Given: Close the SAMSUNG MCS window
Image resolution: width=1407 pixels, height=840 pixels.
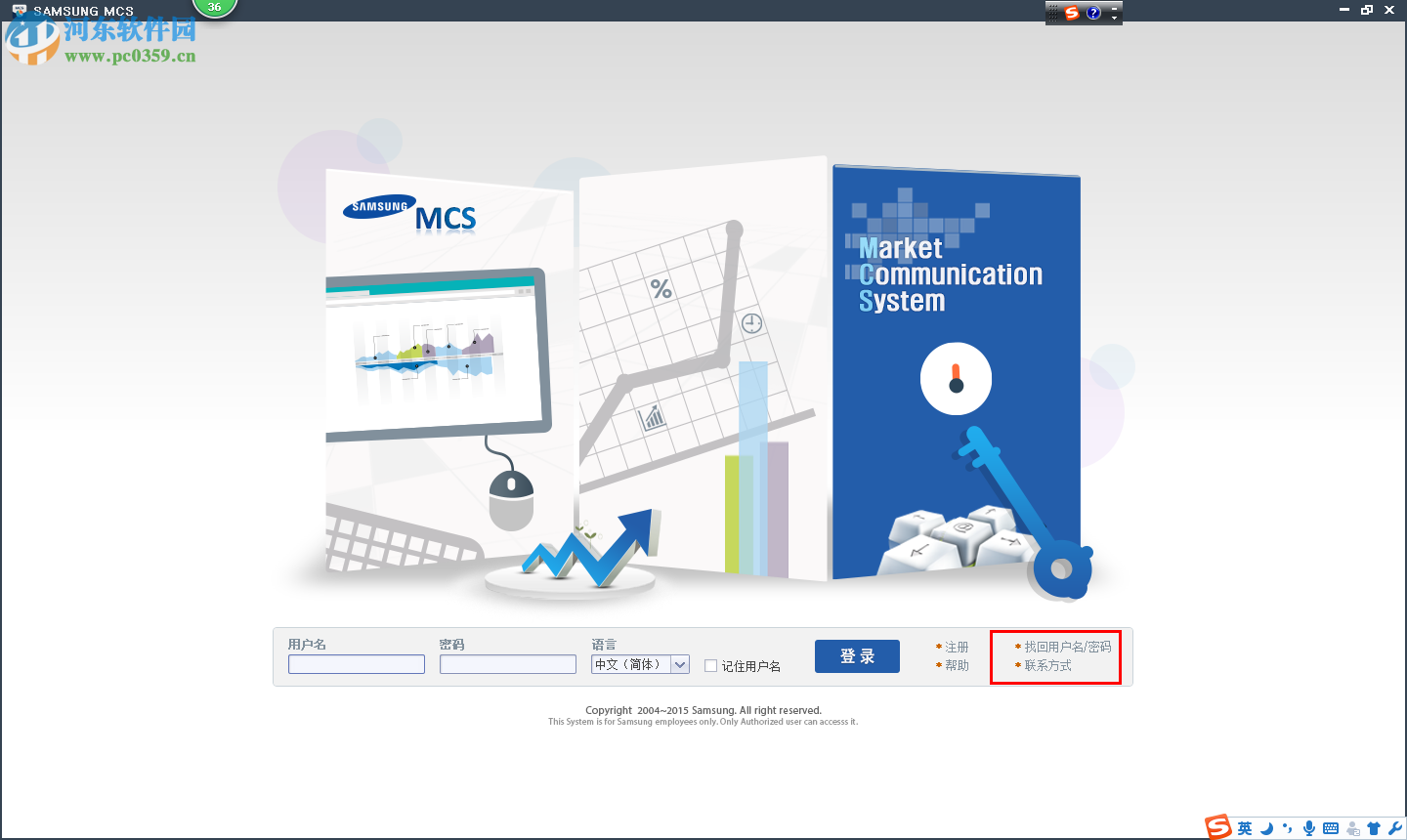Looking at the screenshot, I should 1389,10.
